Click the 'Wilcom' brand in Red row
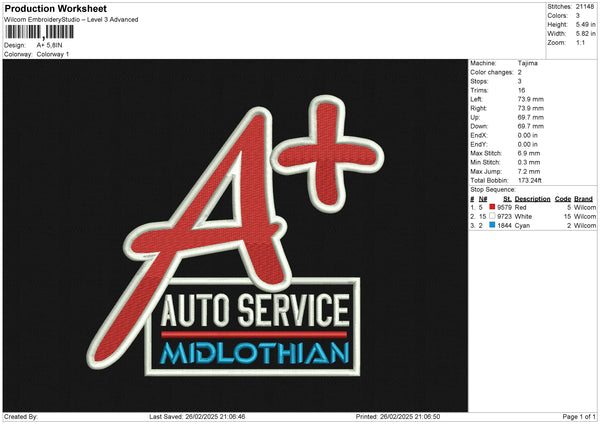 coord(585,207)
